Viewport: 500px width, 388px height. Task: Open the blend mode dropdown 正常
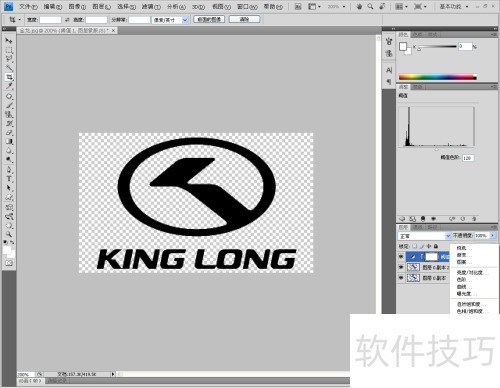424,236
